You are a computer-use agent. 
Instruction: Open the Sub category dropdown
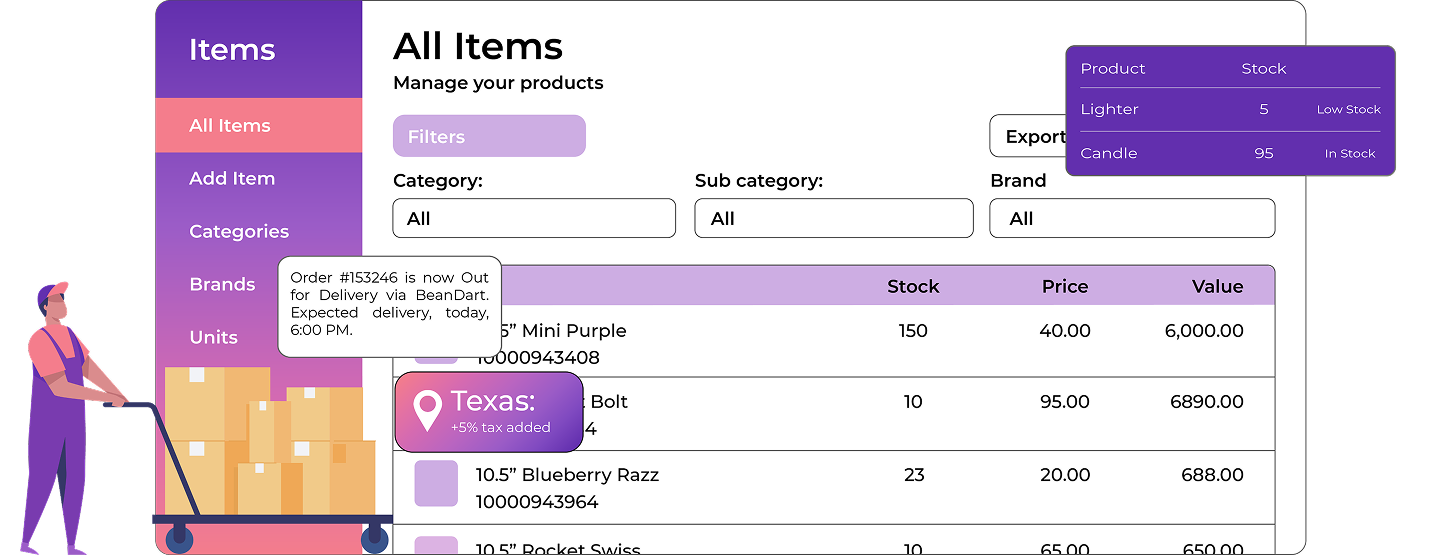833,219
